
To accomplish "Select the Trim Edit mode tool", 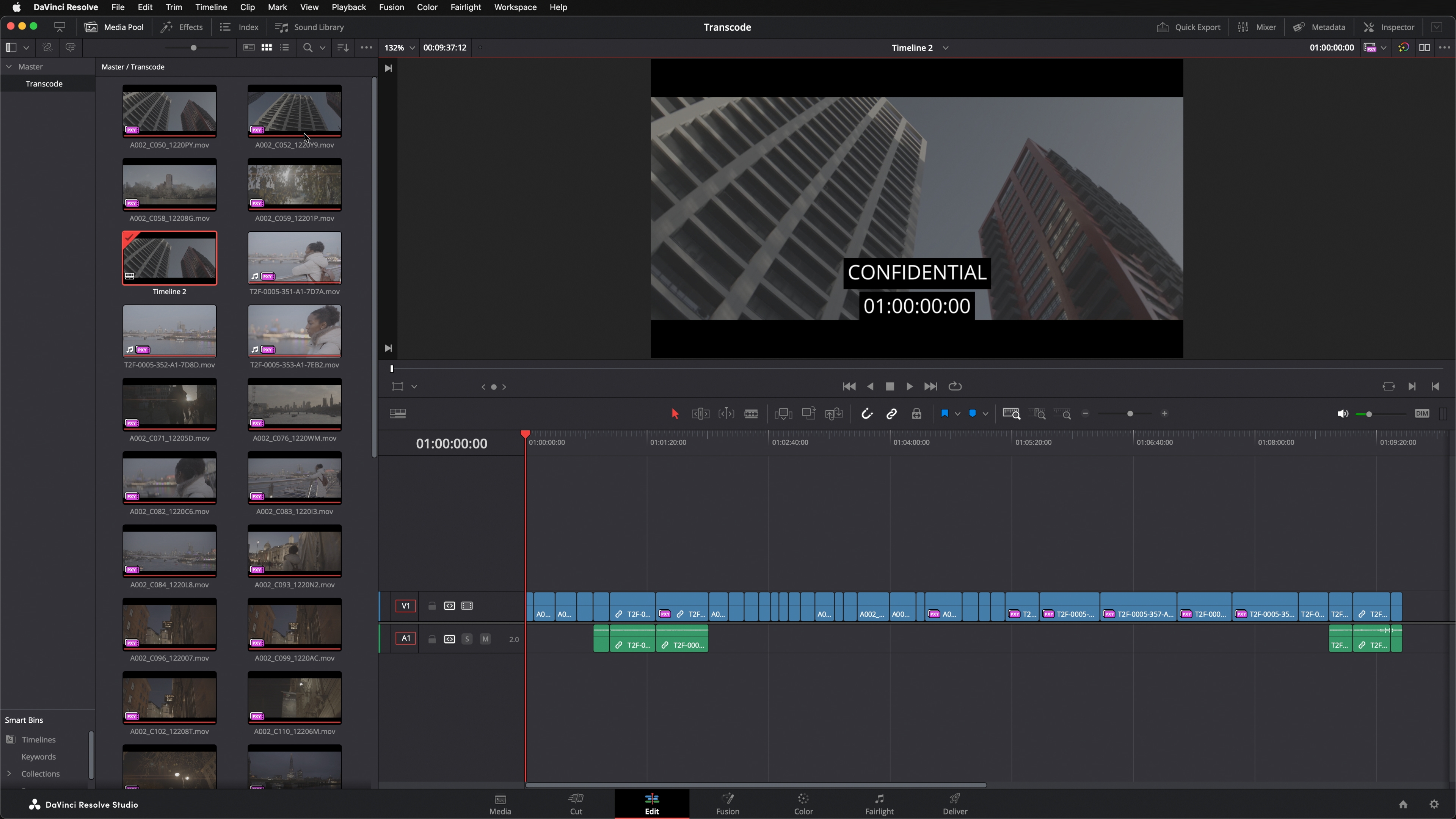I will (701, 414).
